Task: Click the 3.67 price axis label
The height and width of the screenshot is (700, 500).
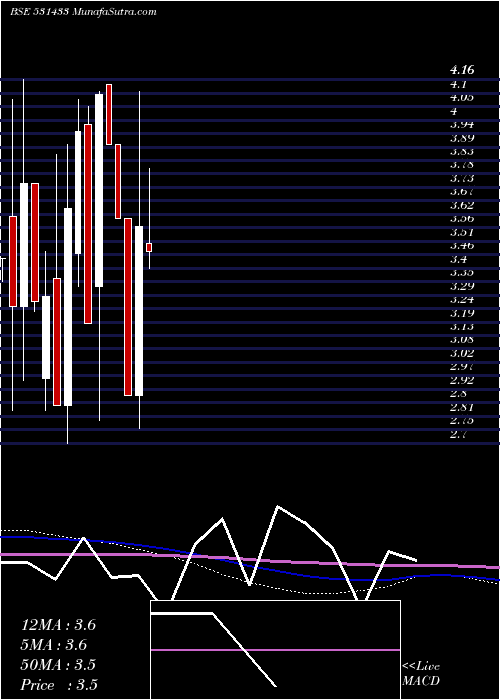Action: click(462, 192)
